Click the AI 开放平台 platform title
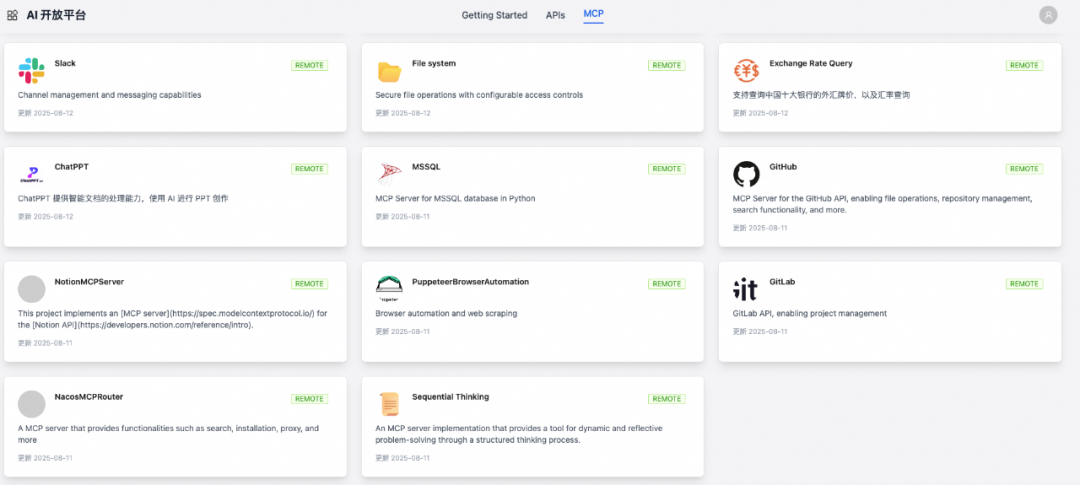Viewport: 1080px width, 485px height. coord(56,15)
